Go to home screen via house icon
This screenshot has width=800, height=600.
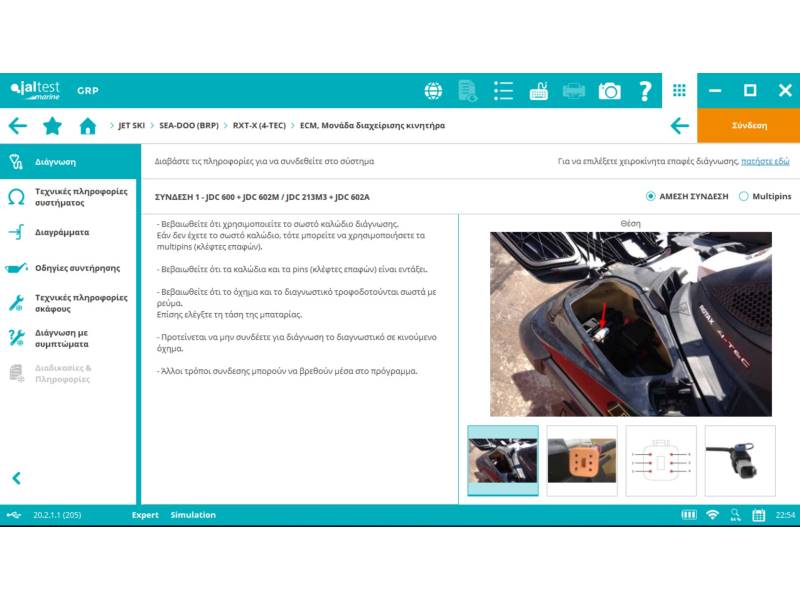[88, 126]
